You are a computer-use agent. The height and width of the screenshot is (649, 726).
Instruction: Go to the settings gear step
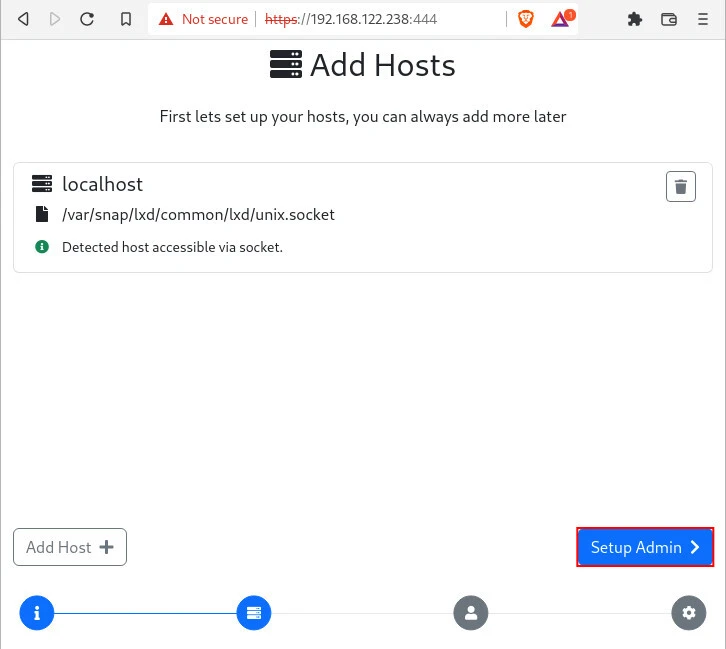point(688,612)
